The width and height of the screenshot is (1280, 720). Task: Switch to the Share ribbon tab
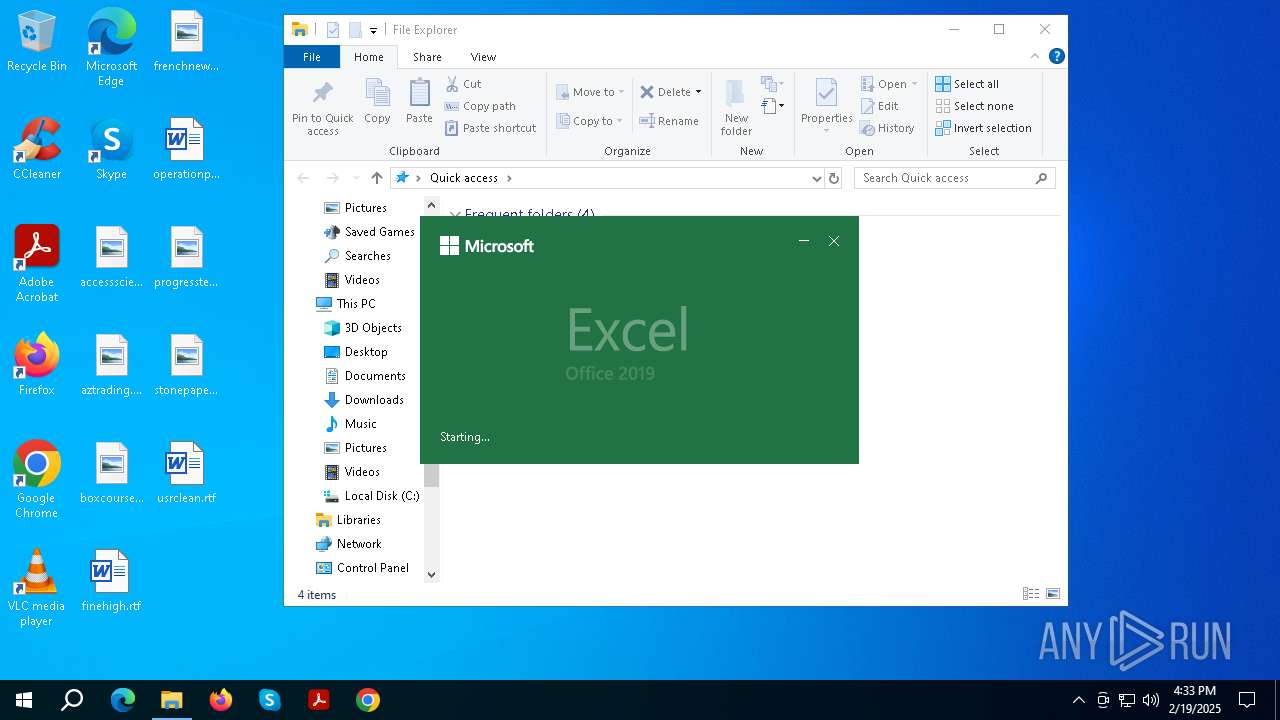[427, 57]
